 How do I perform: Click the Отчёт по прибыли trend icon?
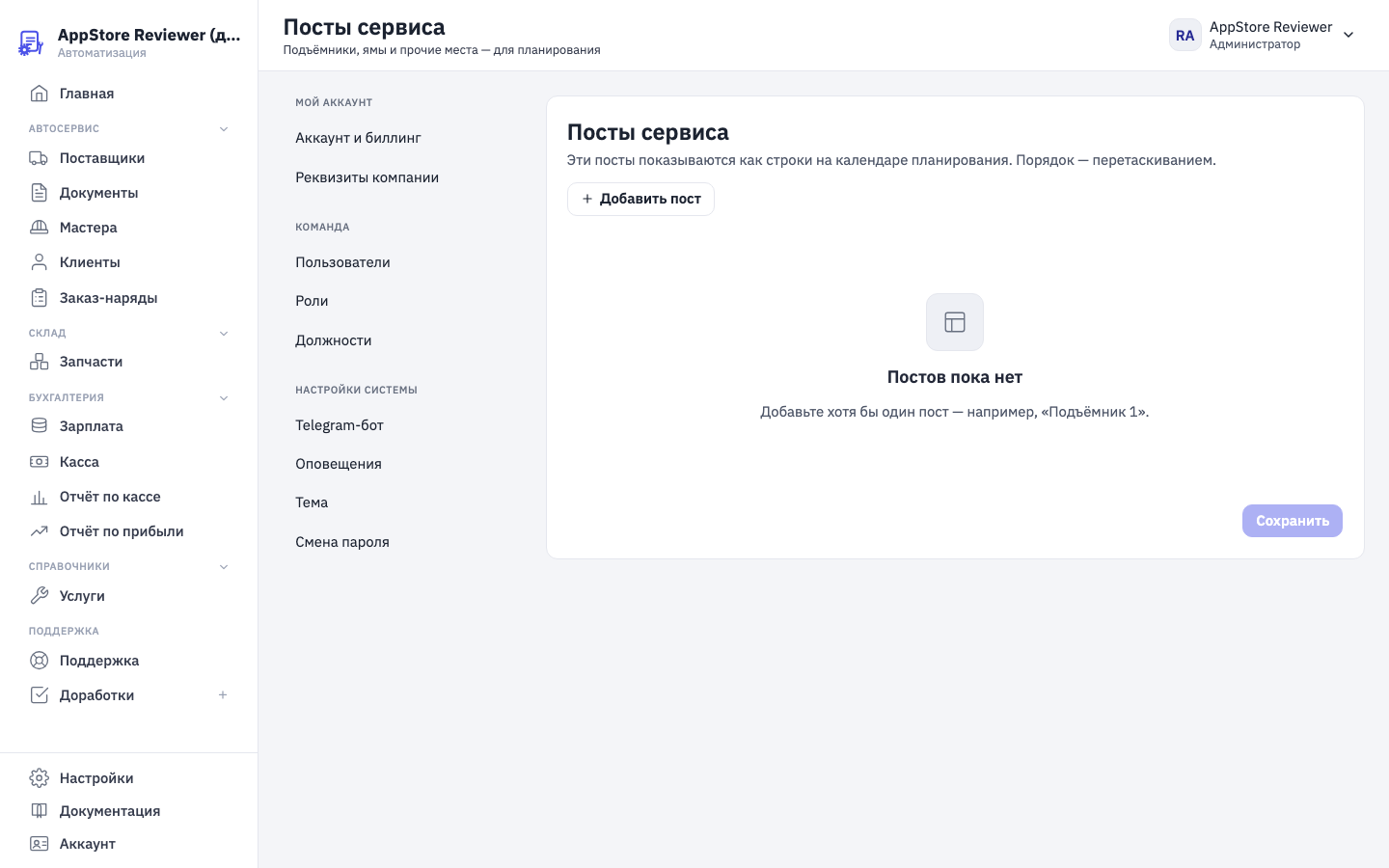tap(39, 531)
